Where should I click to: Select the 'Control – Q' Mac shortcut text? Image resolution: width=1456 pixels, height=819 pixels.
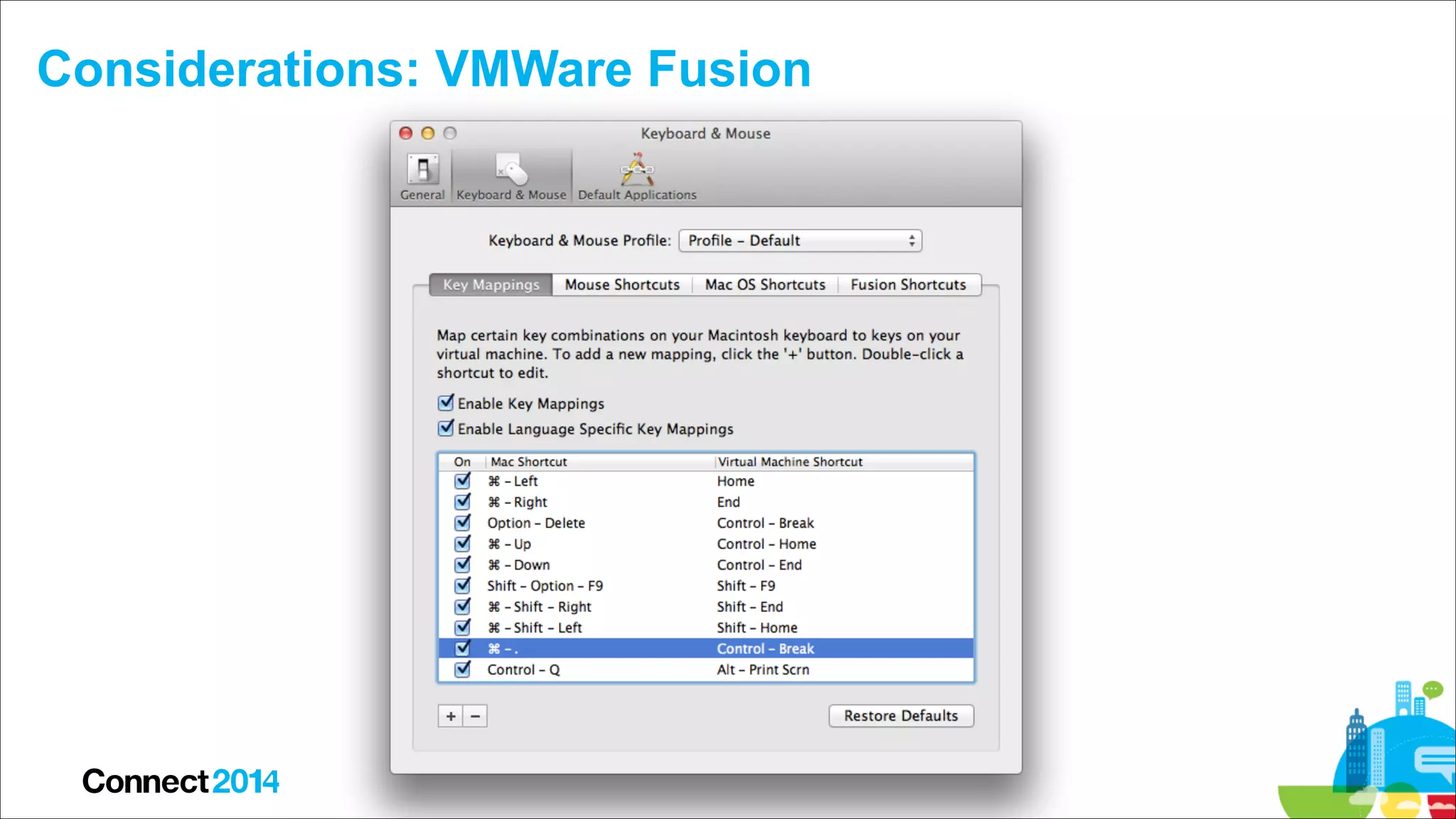pos(523,670)
